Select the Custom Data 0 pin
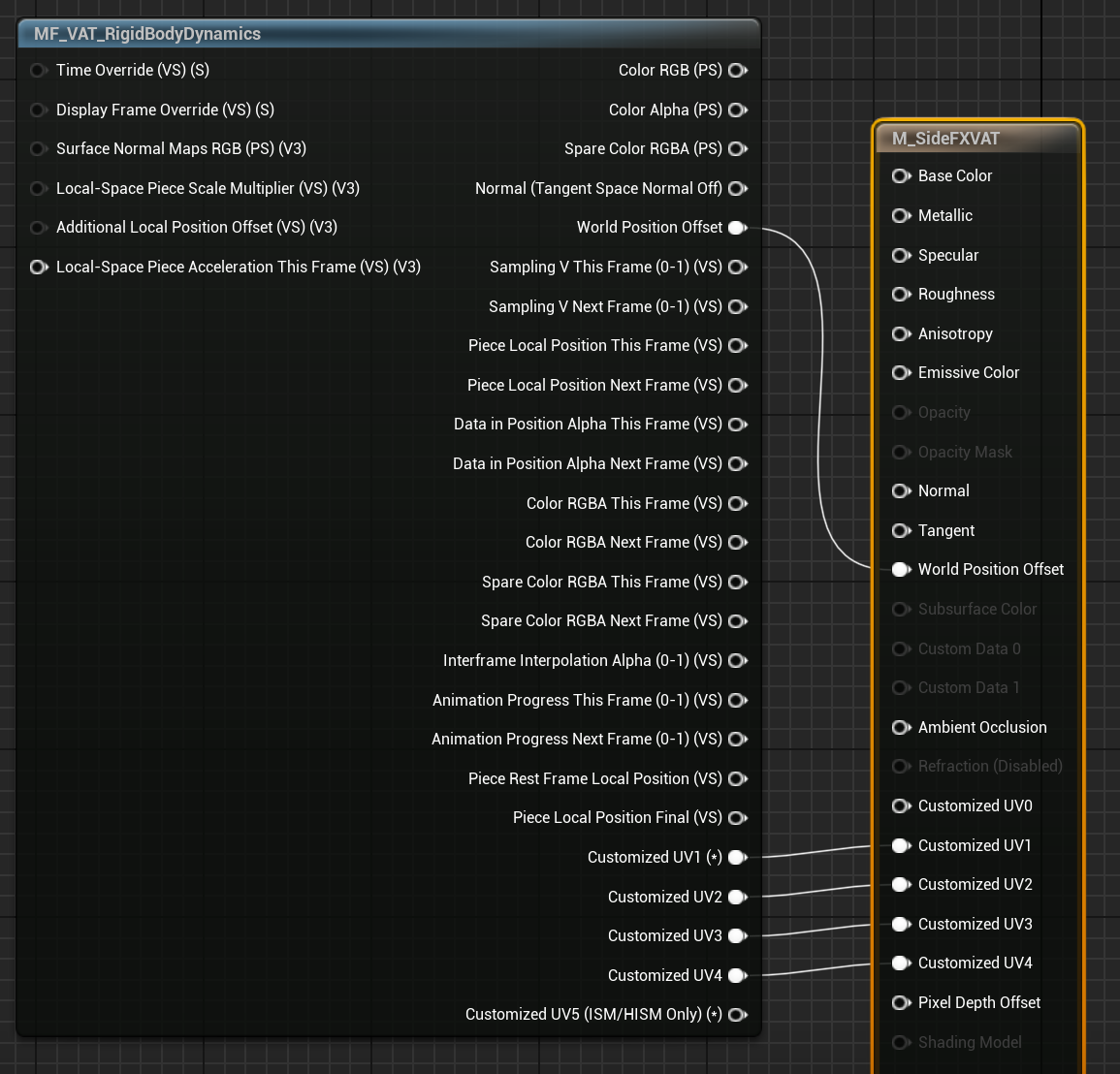Viewport: 1120px width, 1074px height. (x=902, y=648)
